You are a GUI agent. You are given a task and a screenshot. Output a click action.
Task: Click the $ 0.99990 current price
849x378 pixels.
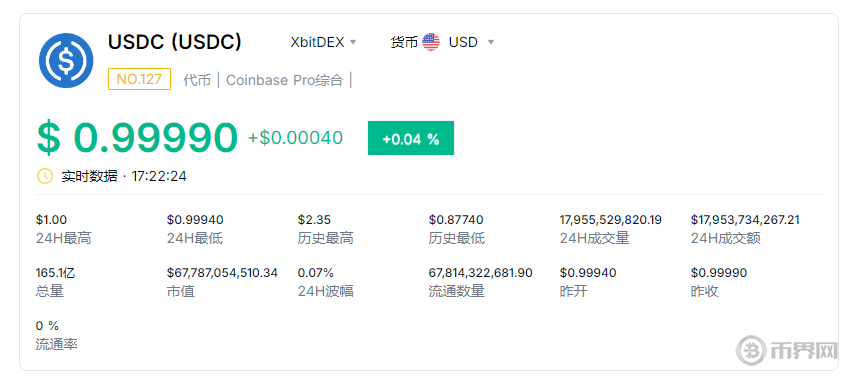[138, 138]
